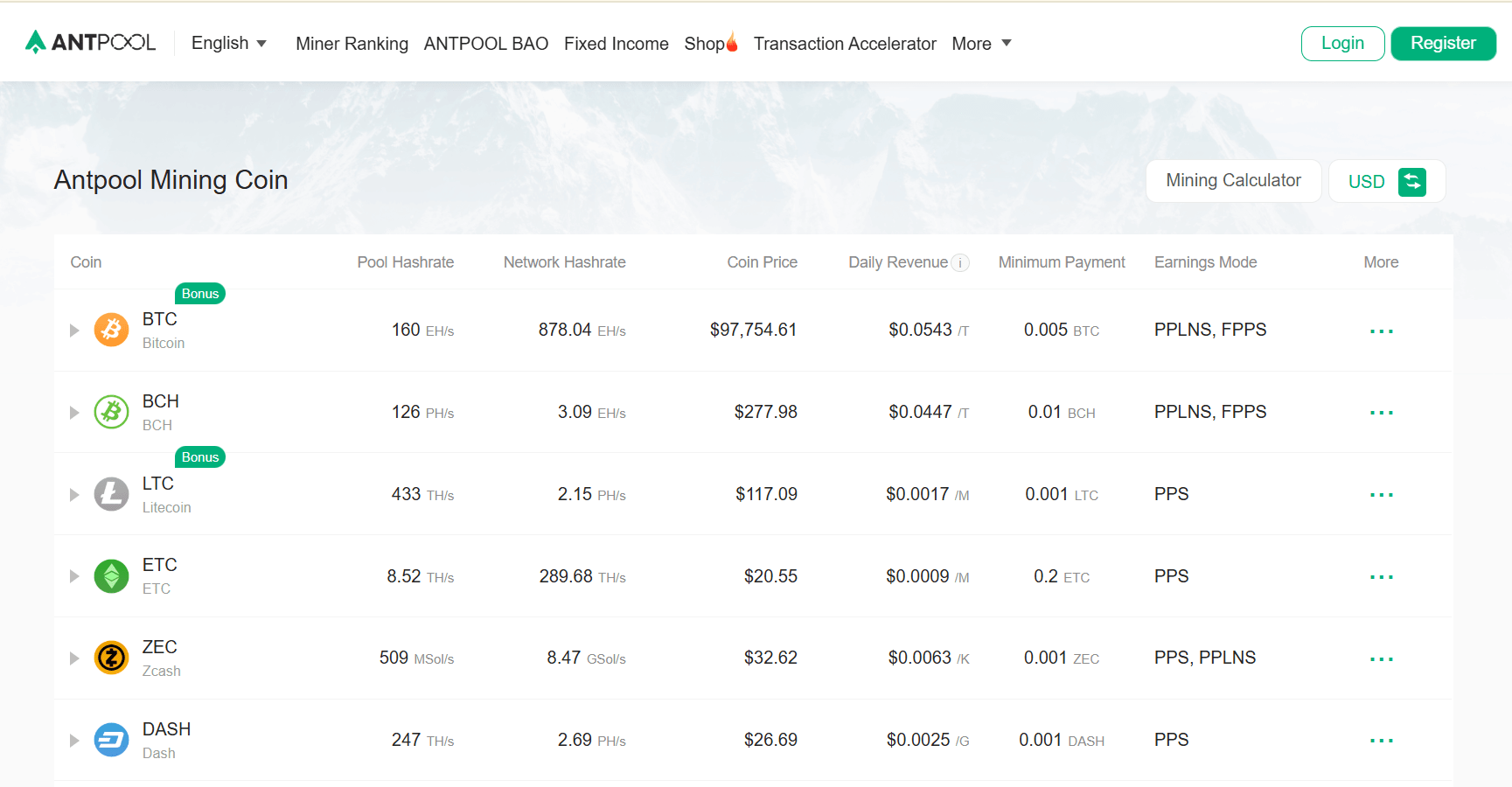The image size is (1512, 787).
Task: Open the more options dots for LTC
Action: [1382, 495]
